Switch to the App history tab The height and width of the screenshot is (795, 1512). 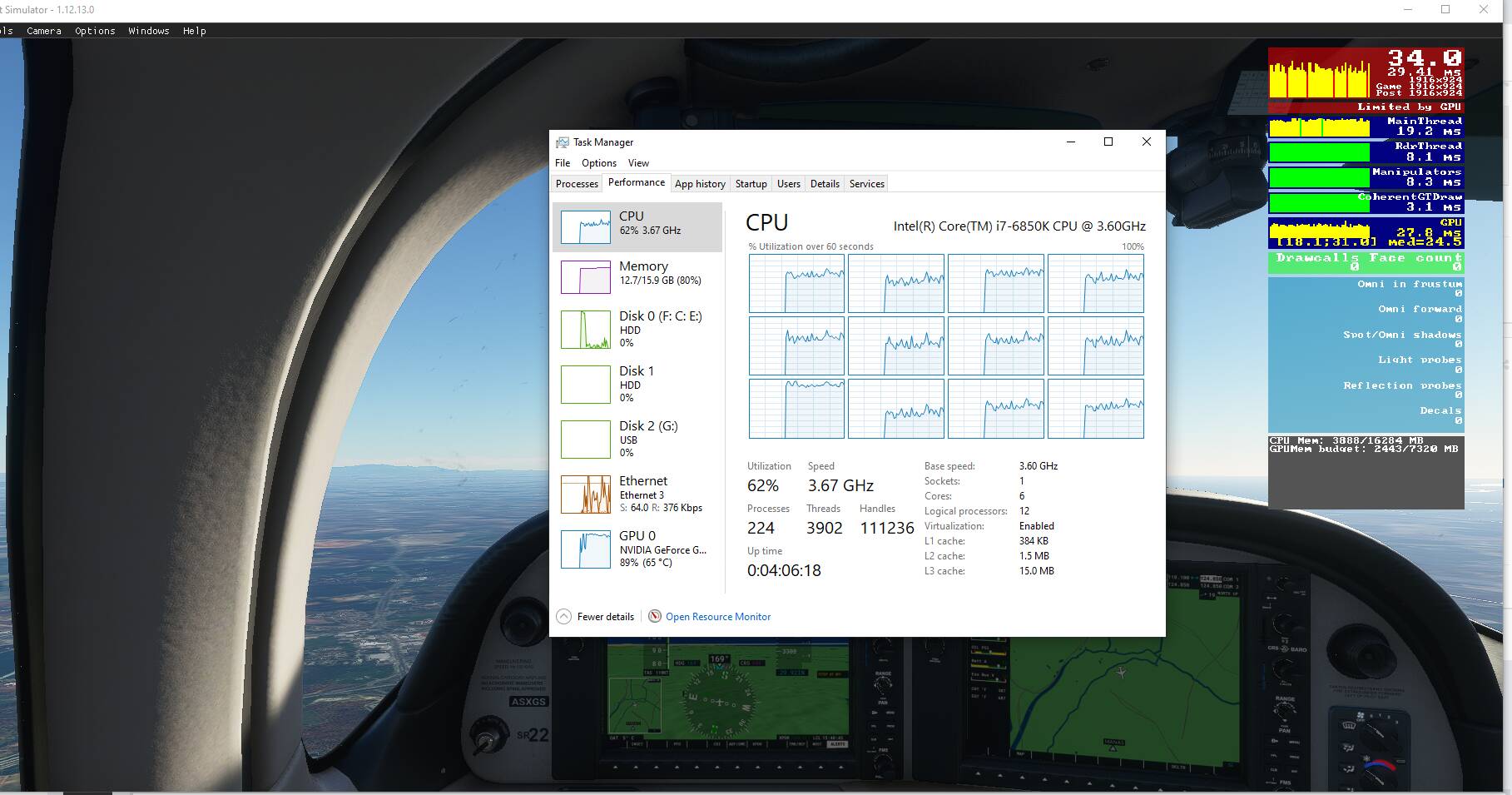click(x=700, y=184)
